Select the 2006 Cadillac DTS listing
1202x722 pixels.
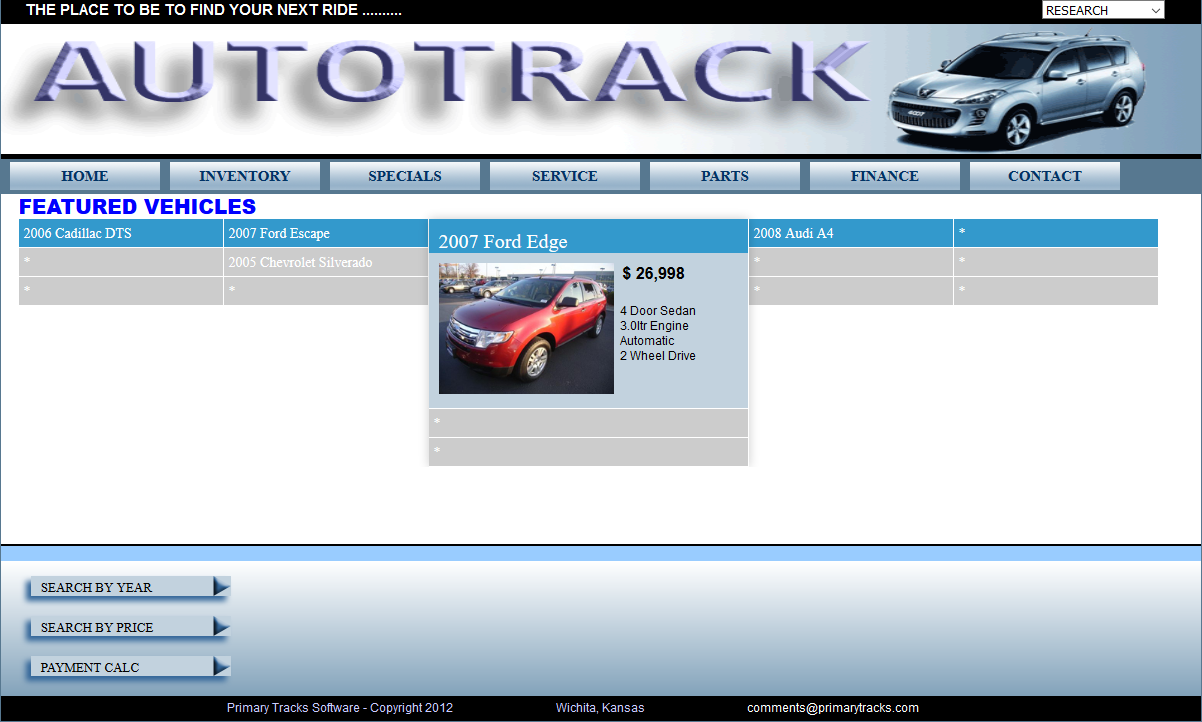[121, 233]
